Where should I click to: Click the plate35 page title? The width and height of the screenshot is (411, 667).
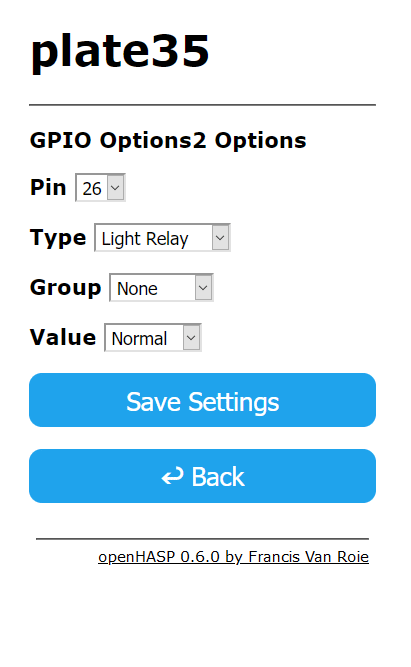click(x=120, y=51)
